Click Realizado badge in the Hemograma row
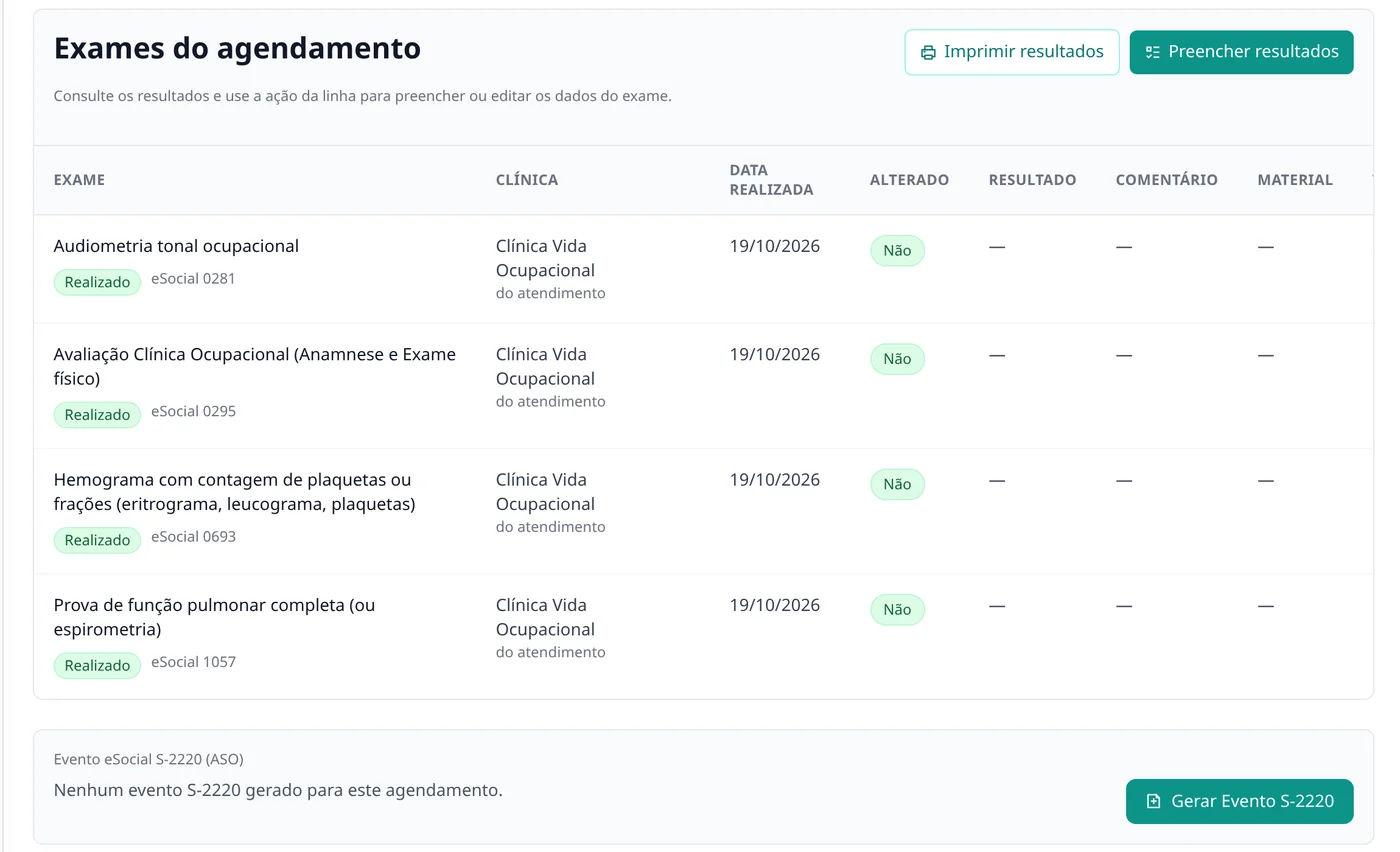Screen dimensions: 1400x852 coord(97,540)
